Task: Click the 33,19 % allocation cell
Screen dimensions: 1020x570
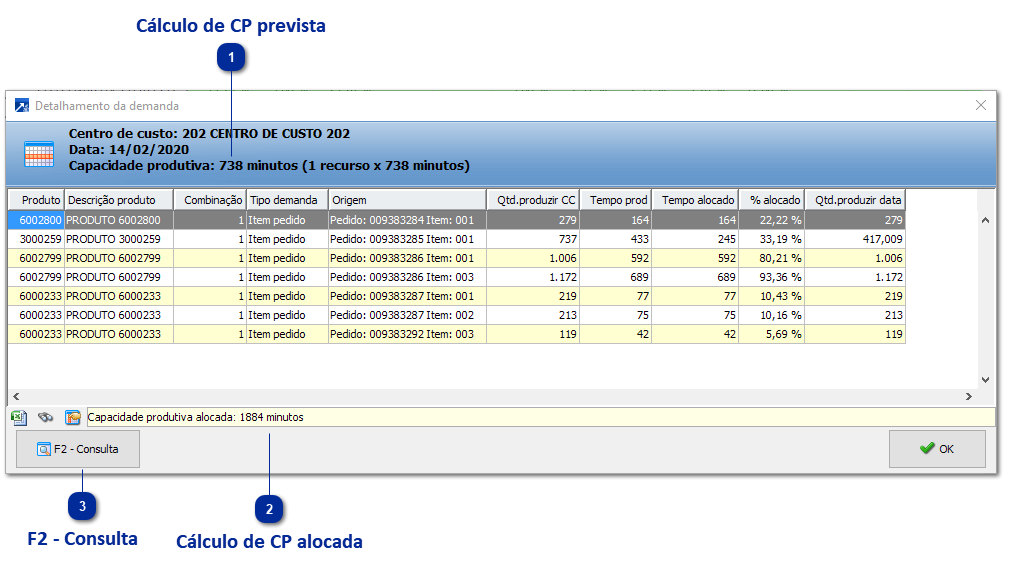Action: click(772, 239)
